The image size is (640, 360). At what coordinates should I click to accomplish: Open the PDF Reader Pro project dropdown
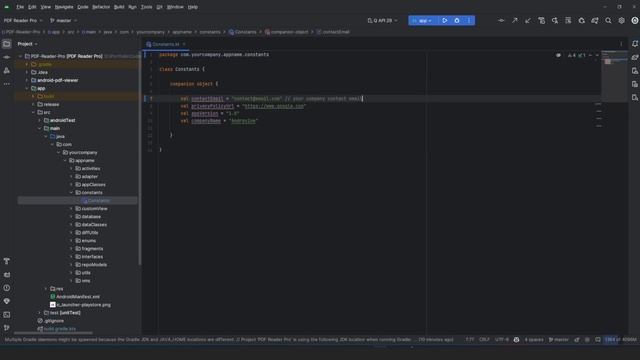(23, 20)
